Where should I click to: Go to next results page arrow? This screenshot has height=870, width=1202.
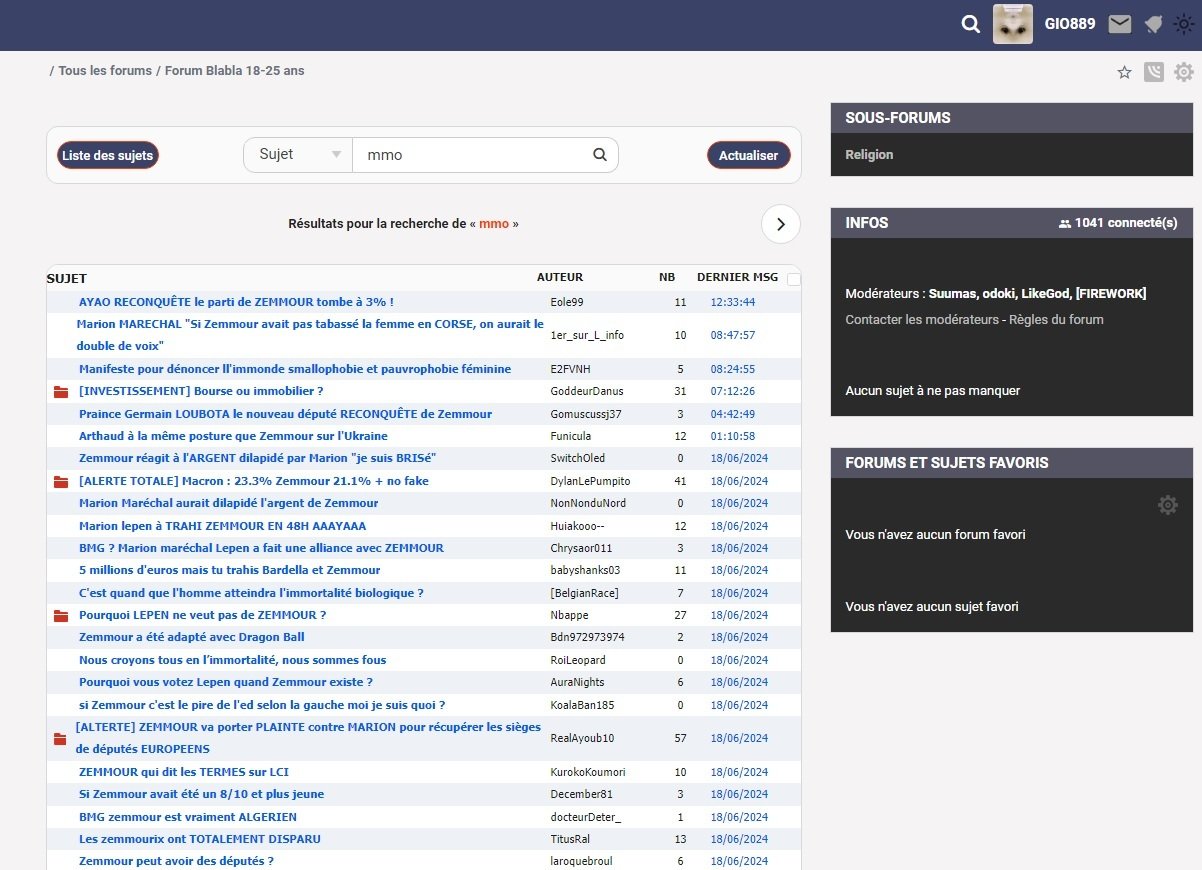[780, 224]
